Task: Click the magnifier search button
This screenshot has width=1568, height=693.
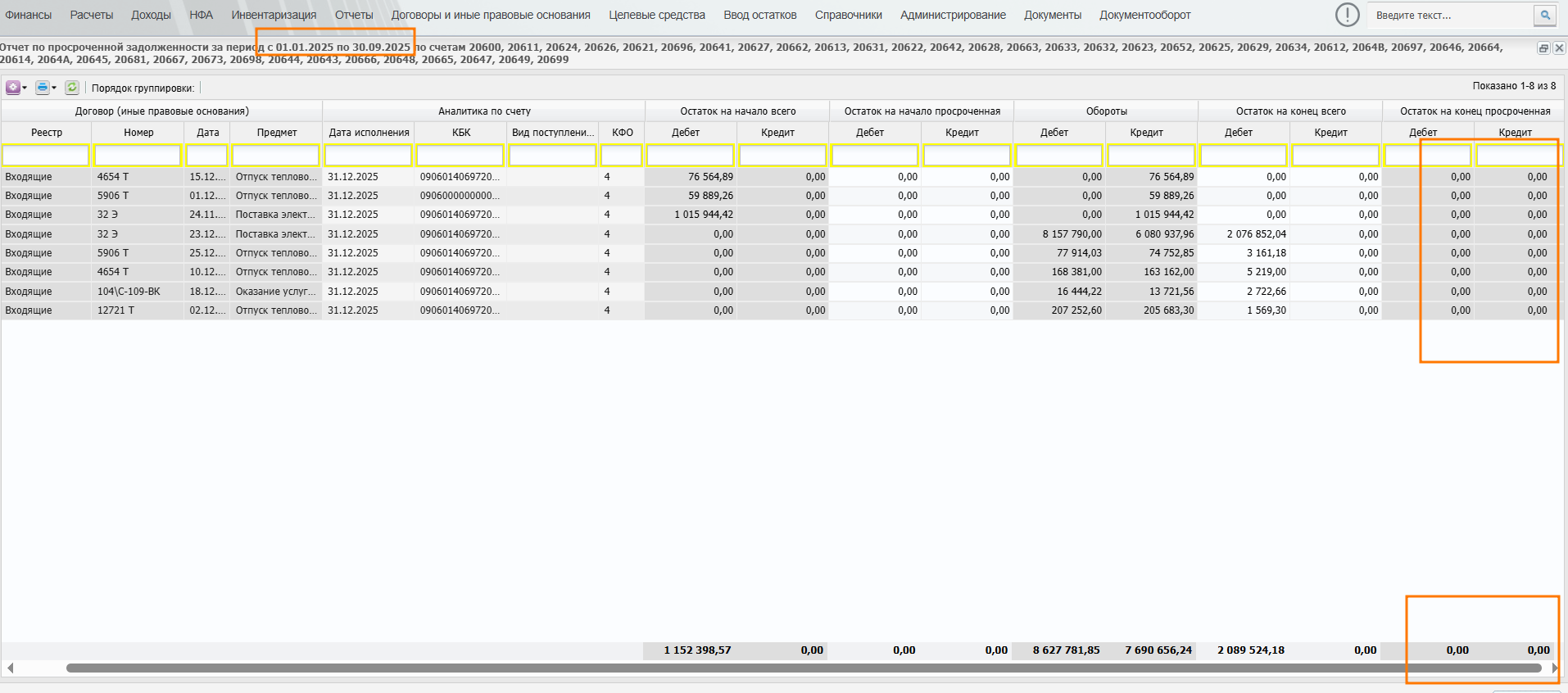Action: 1544,15
